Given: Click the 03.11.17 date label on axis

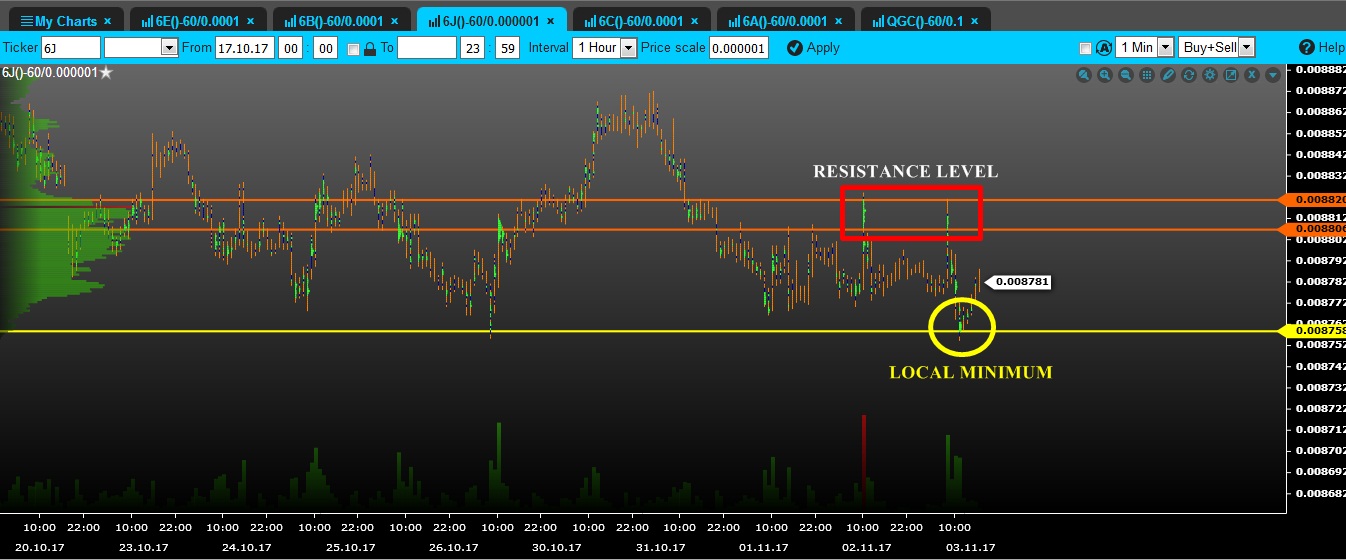Looking at the screenshot, I should pos(970,547).
